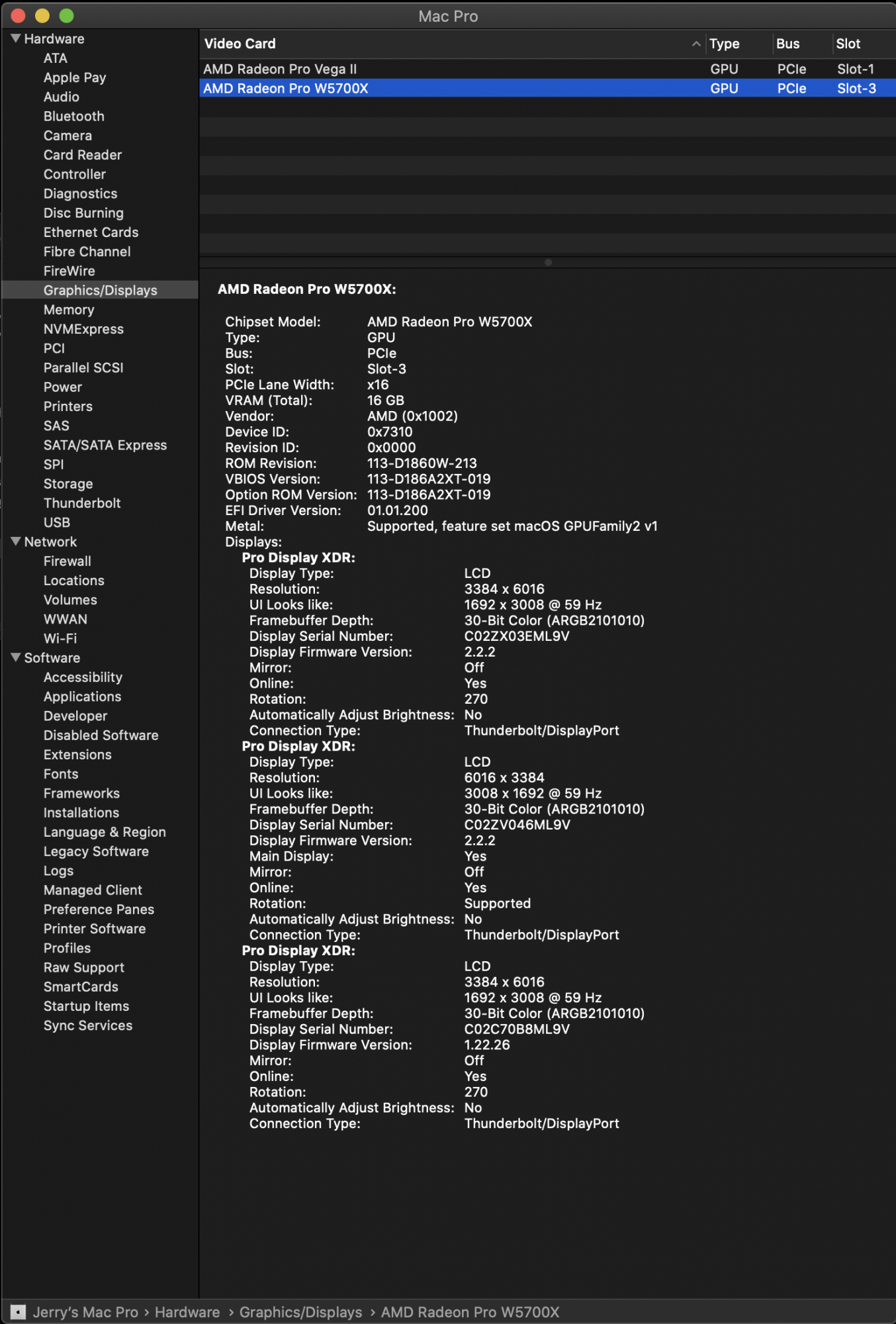Select SAS in the sidebar
The height and width of the screenshot is (1324, 896).
56,425
